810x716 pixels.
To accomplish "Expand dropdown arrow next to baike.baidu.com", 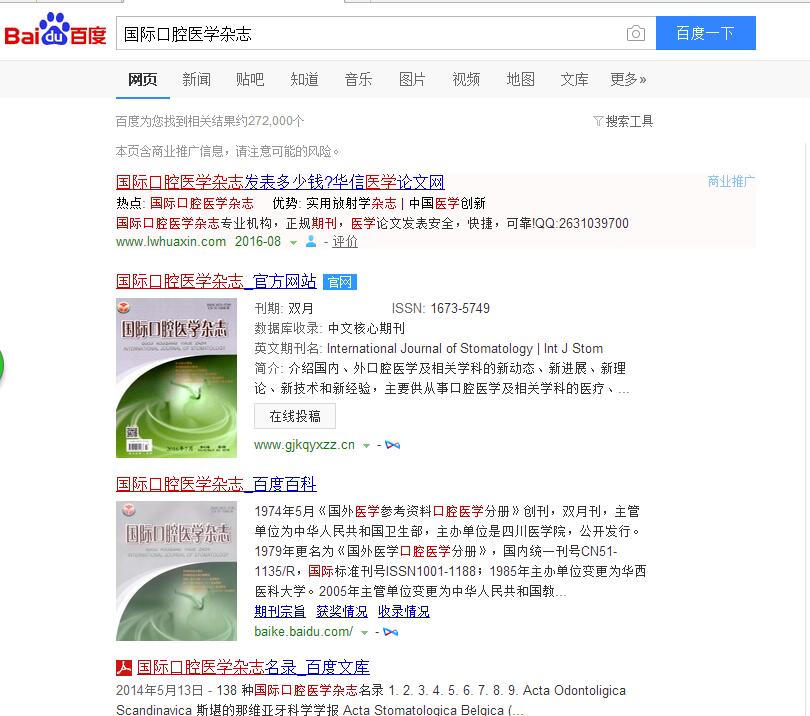I will (364, 633).
